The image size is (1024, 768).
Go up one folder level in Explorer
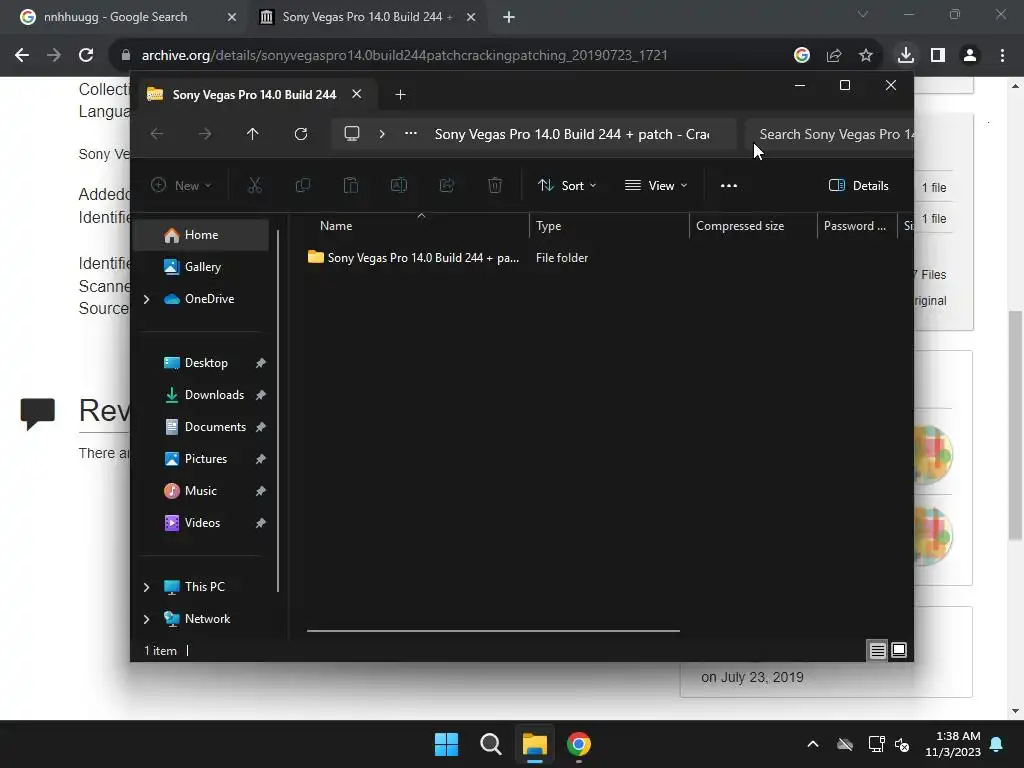click(x=253, y=134)
